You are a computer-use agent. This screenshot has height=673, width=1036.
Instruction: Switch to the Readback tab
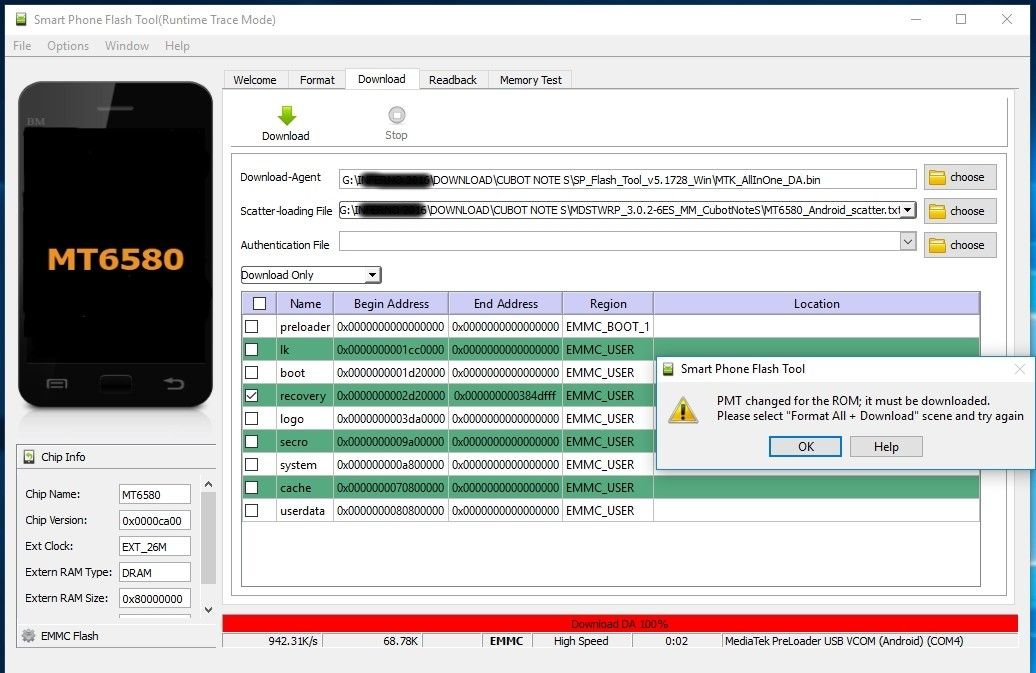tap(453, 80)
